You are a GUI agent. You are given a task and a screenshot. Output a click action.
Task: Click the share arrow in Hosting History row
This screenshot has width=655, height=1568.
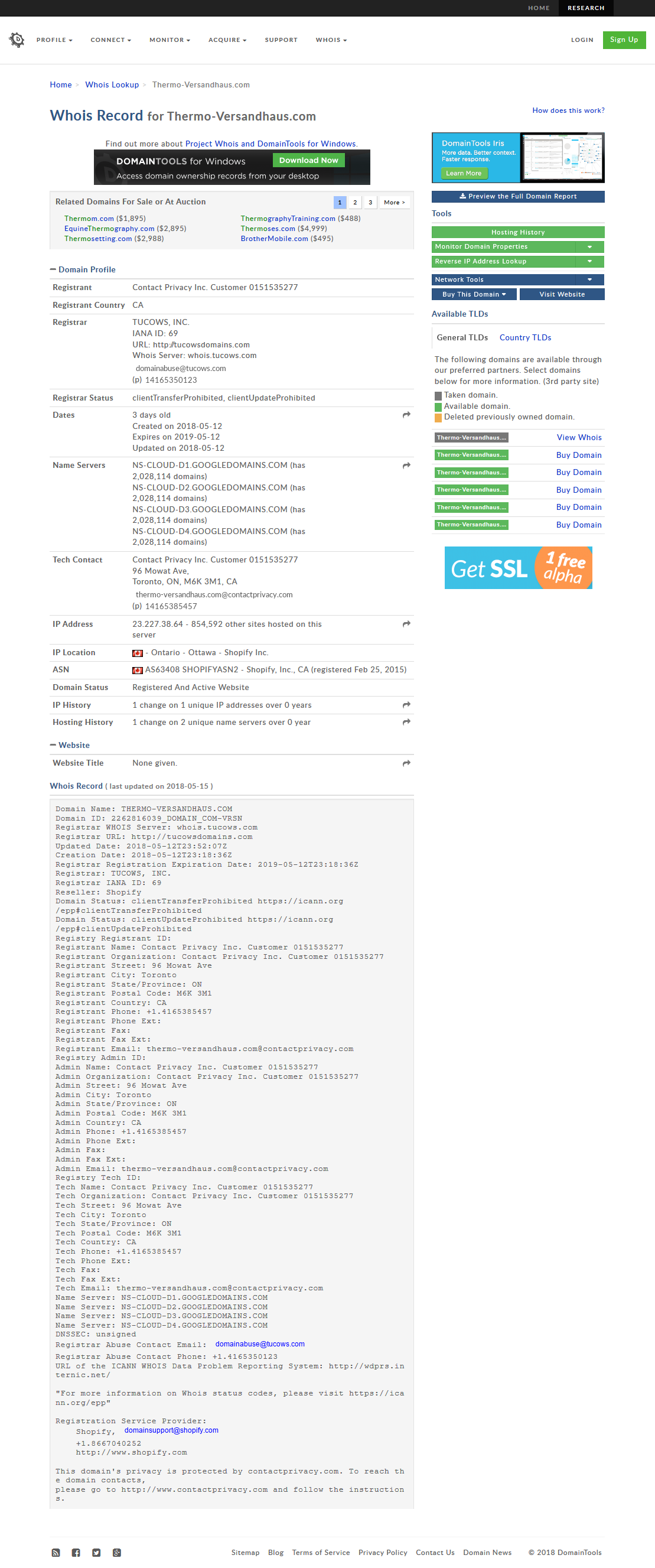(x=406, y=722)
